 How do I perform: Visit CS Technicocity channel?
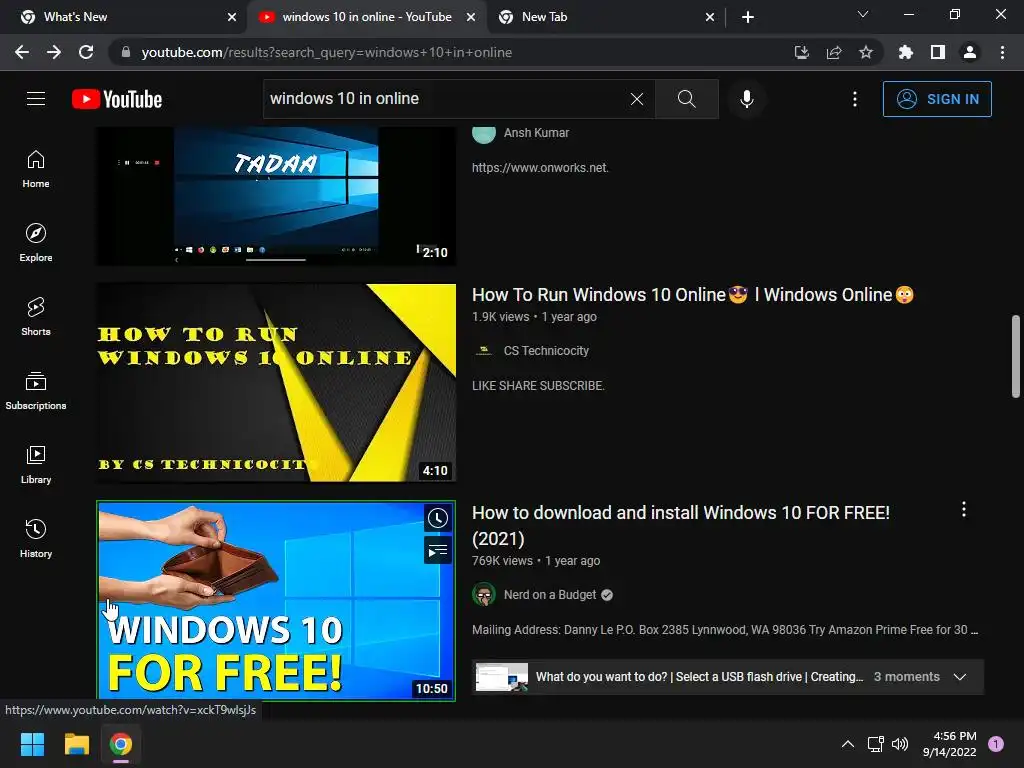[546, 351]
